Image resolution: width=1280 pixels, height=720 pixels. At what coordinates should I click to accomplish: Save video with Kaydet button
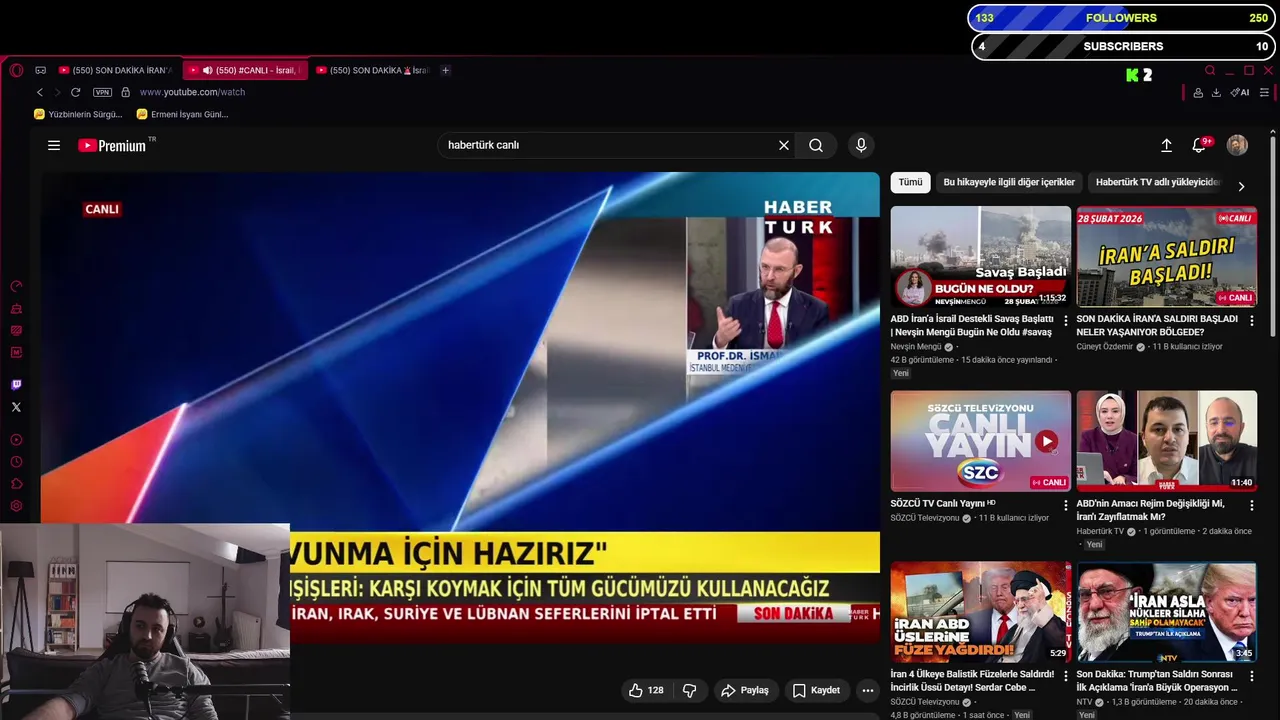[x=816, y=690]
